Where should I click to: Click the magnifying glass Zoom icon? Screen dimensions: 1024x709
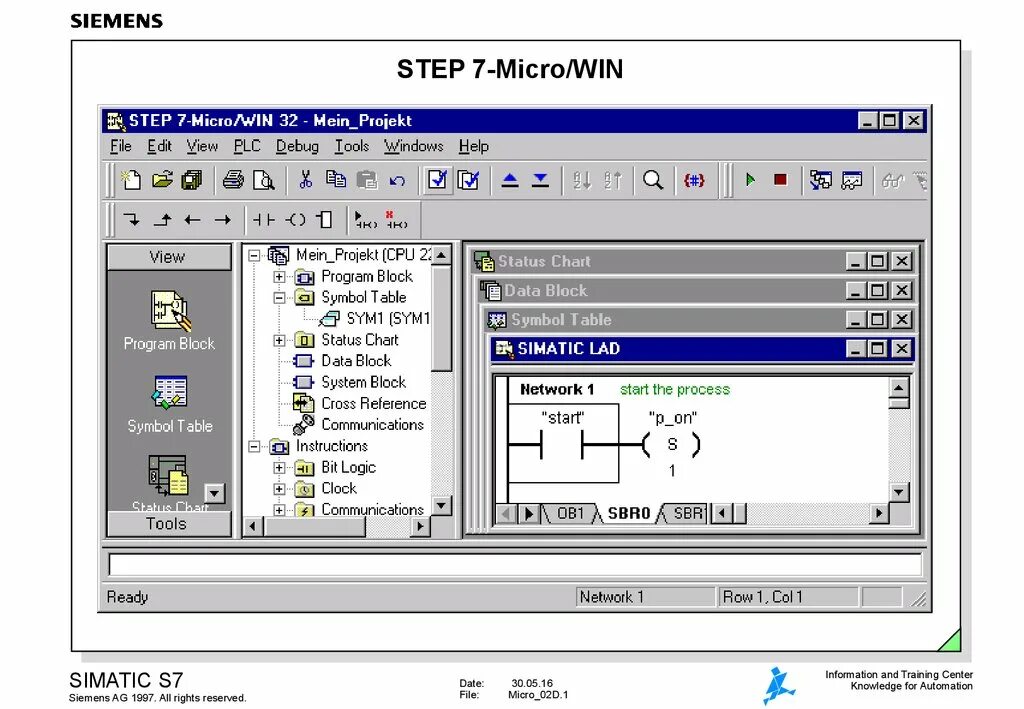point(653,180)
